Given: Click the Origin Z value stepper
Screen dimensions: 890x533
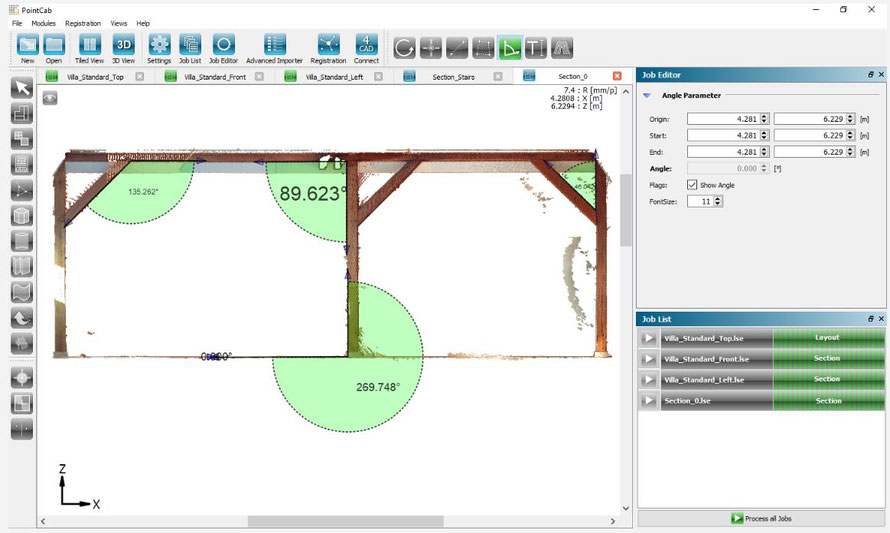Looking at the screenshot, I should 850,119.
